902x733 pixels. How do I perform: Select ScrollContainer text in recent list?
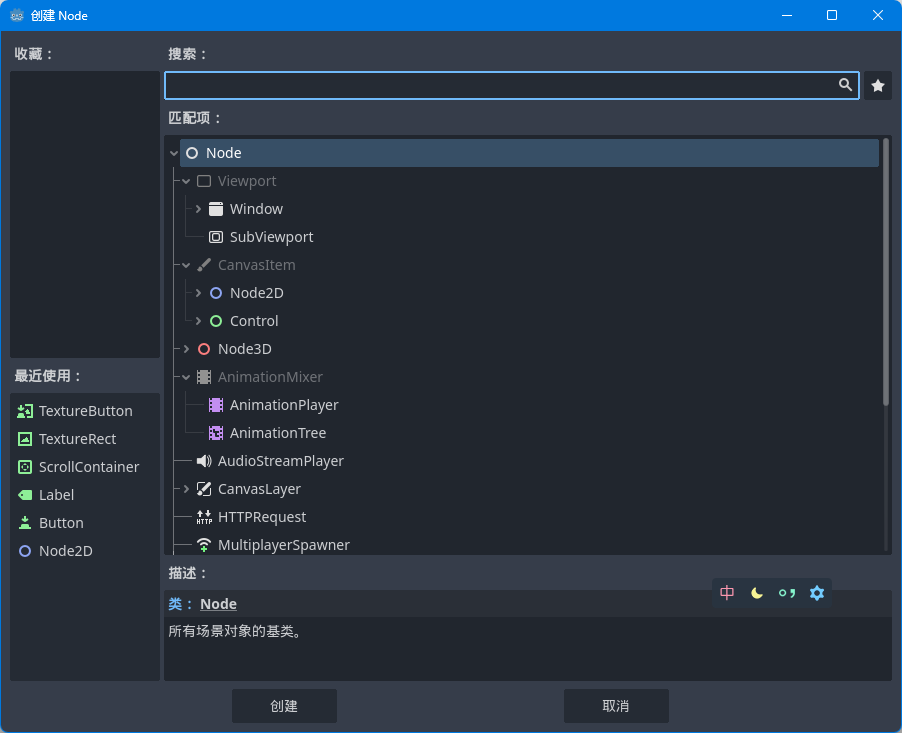89,467
